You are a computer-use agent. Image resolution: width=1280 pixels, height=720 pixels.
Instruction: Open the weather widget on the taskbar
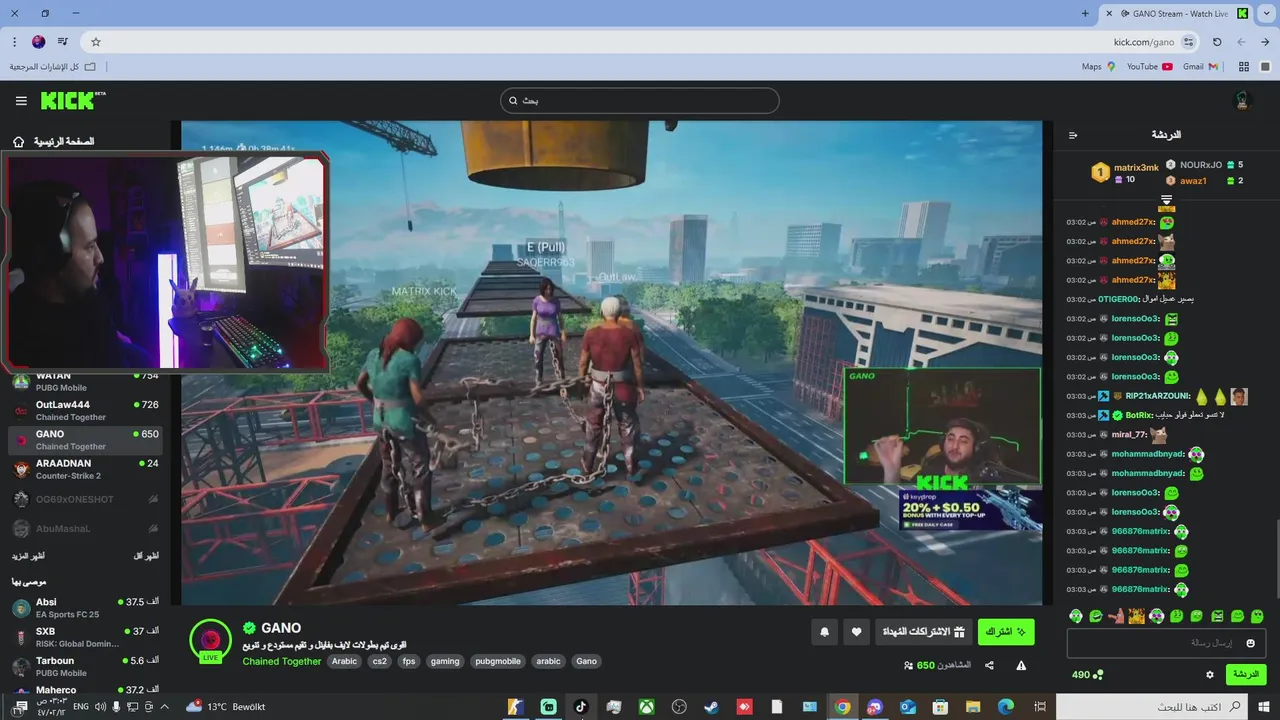226,707
